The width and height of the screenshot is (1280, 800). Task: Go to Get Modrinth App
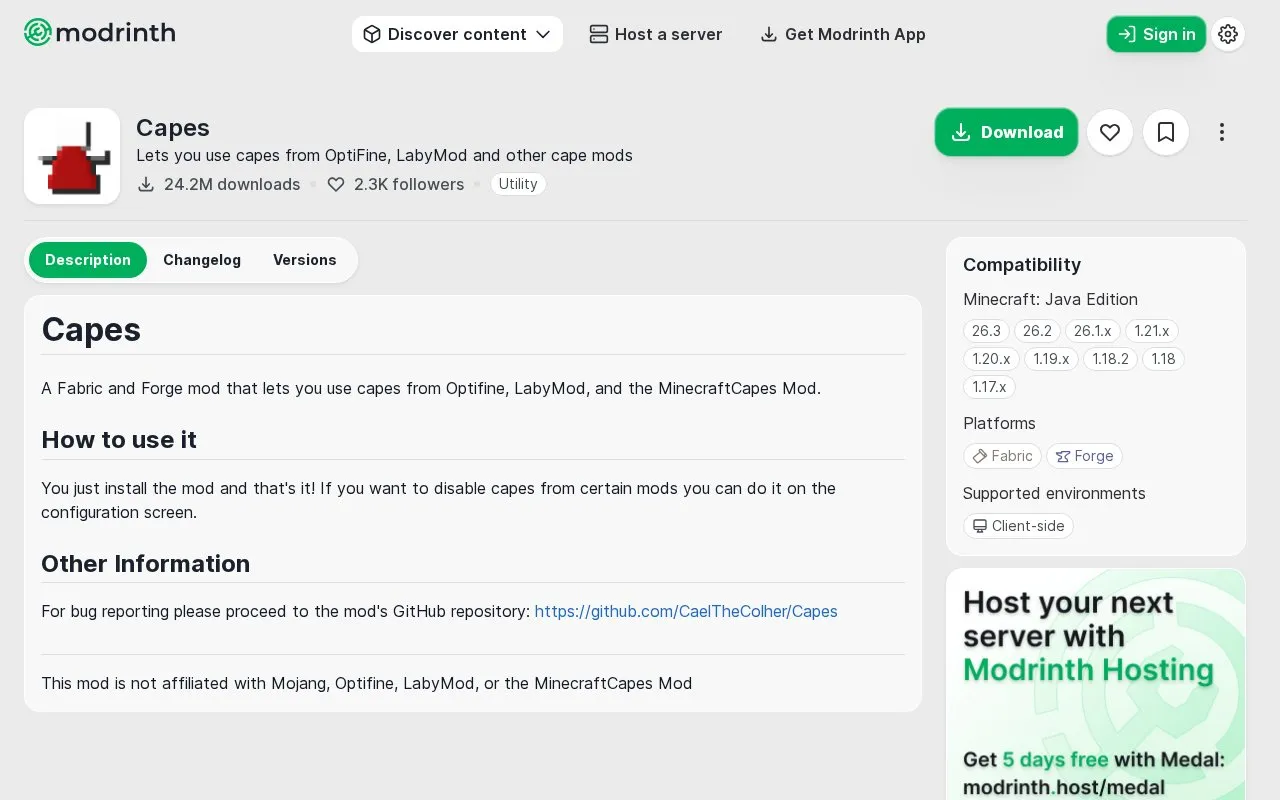843,34
